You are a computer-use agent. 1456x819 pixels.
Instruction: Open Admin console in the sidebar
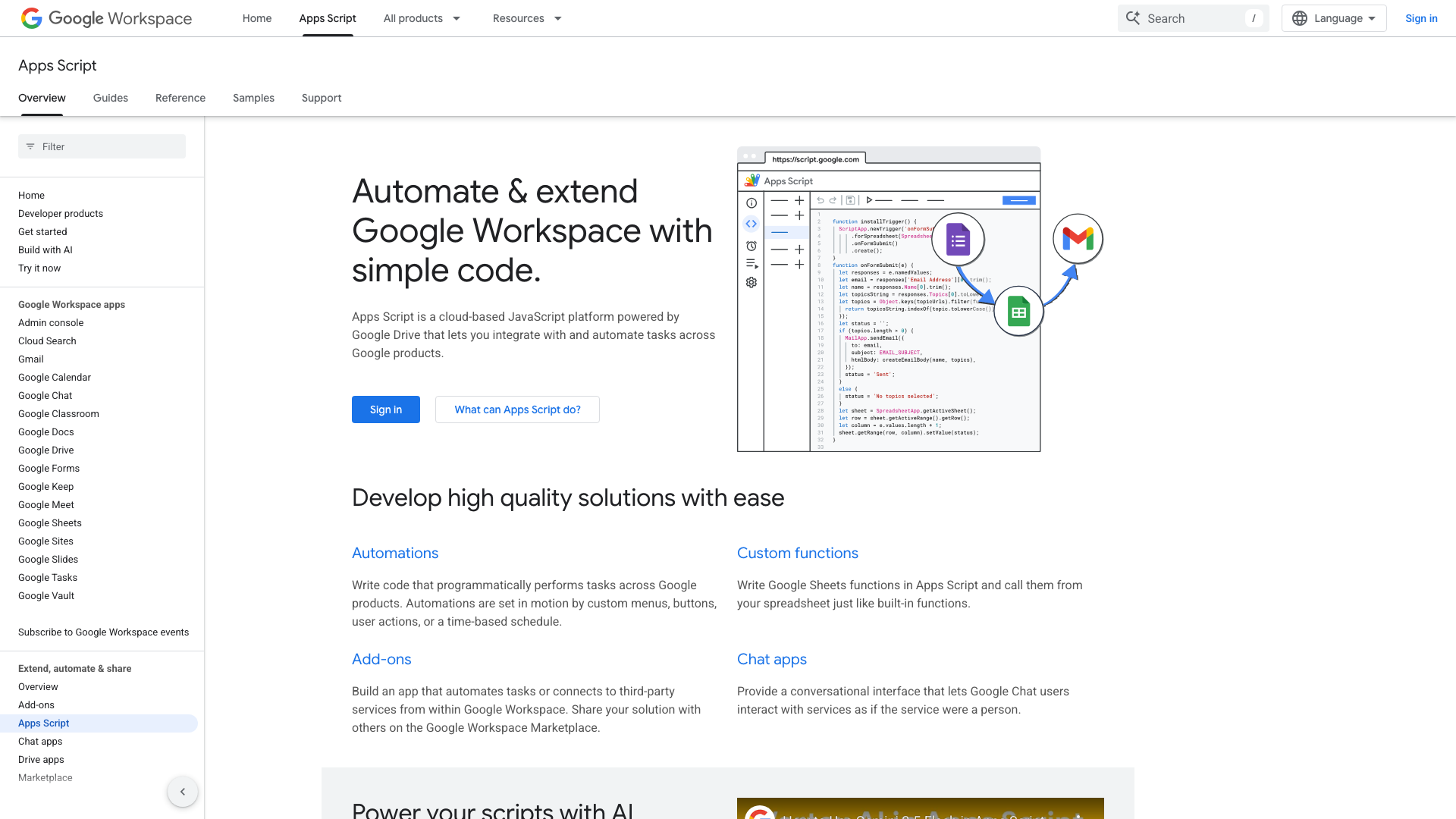(51, 322)
